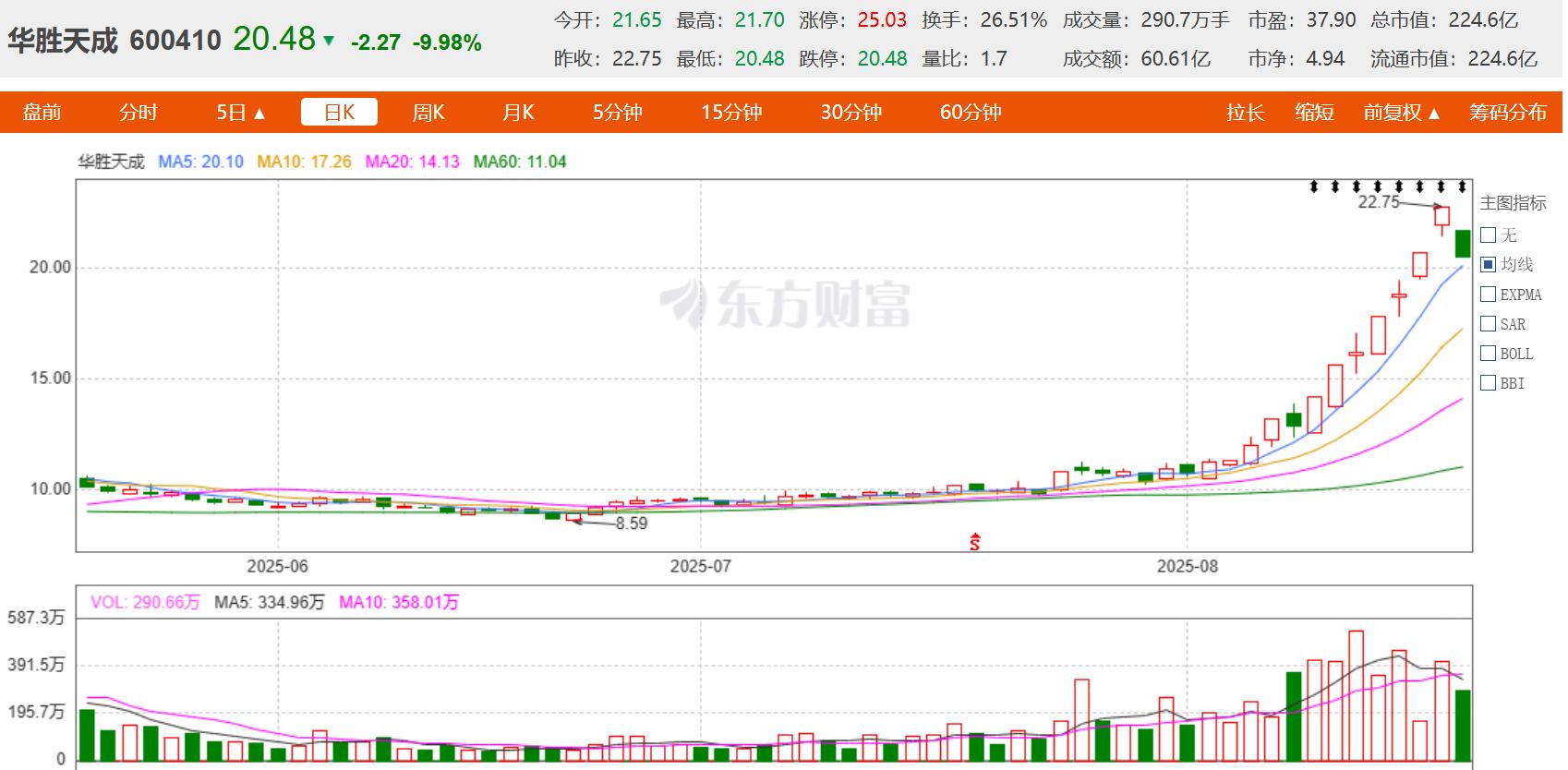Screen dimensions: 1568x770
Task: Click the 2025-07 date axis label
Action: [x=700, y=566]
